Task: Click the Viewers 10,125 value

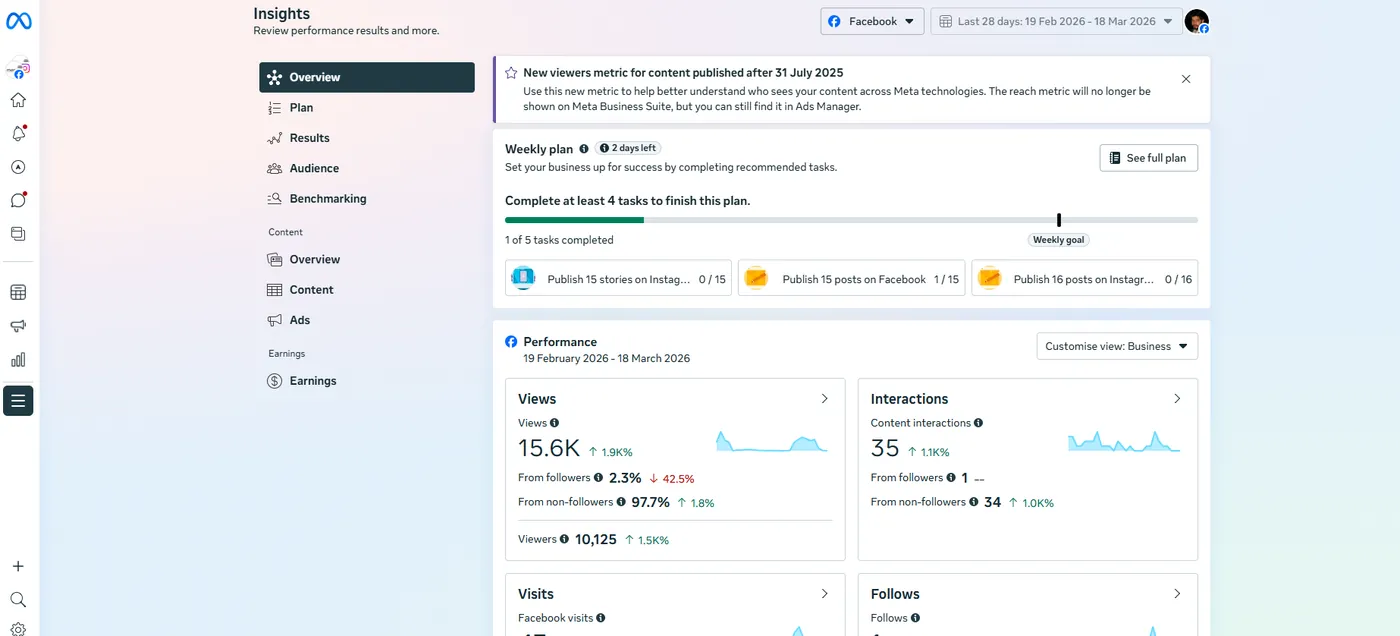Action: click(x=595, y=539)
